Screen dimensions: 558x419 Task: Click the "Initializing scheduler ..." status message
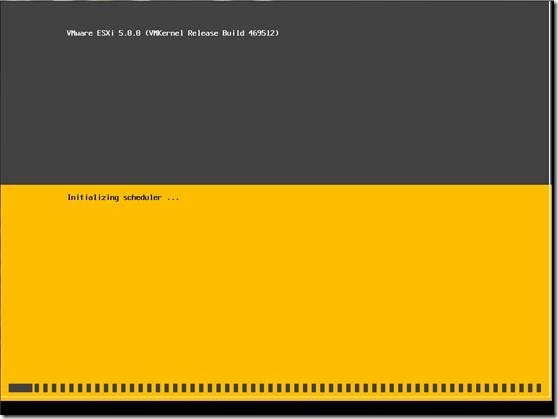pyautogui.click(x=123, y=198)
